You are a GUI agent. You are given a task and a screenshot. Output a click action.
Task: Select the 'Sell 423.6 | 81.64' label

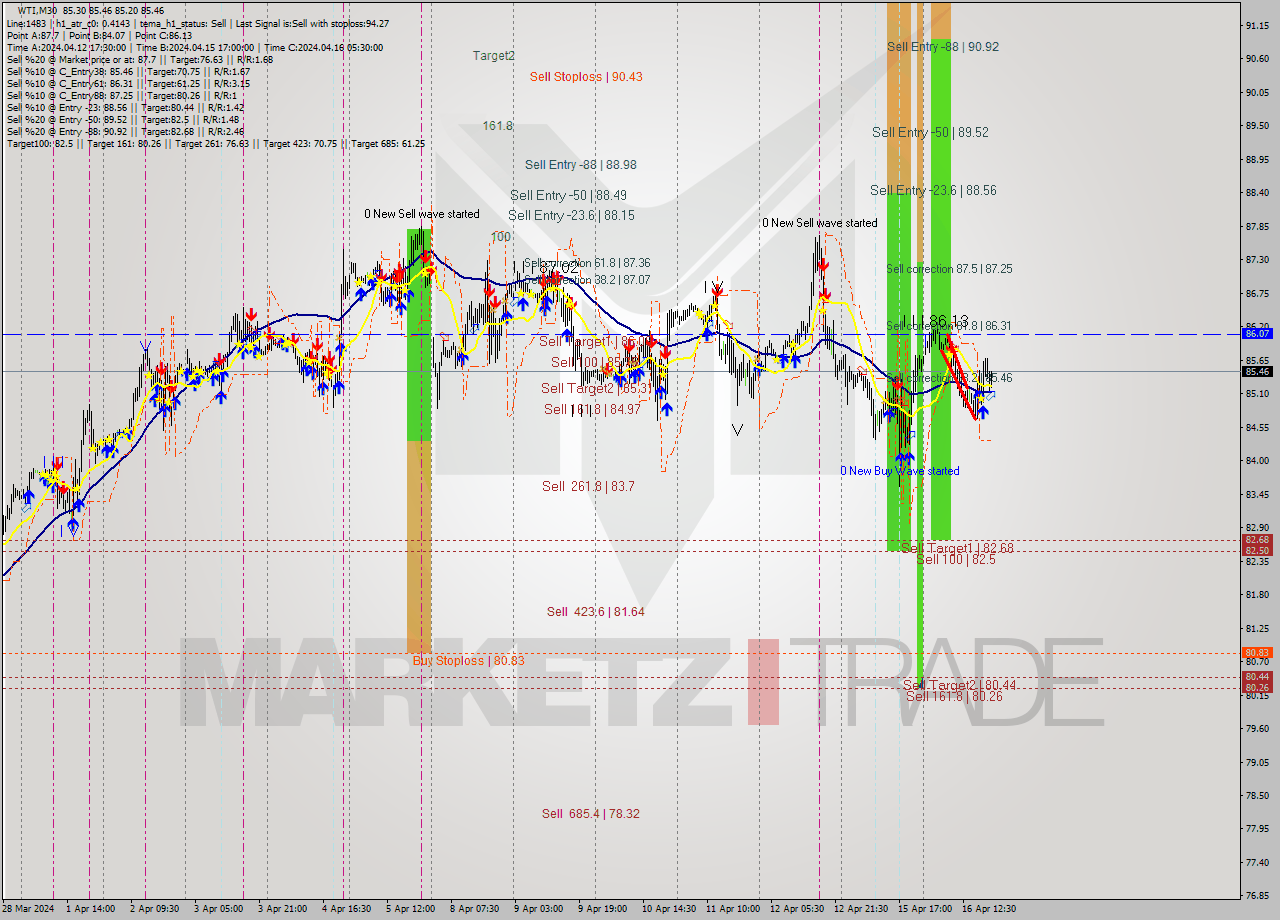coord(595,611)
